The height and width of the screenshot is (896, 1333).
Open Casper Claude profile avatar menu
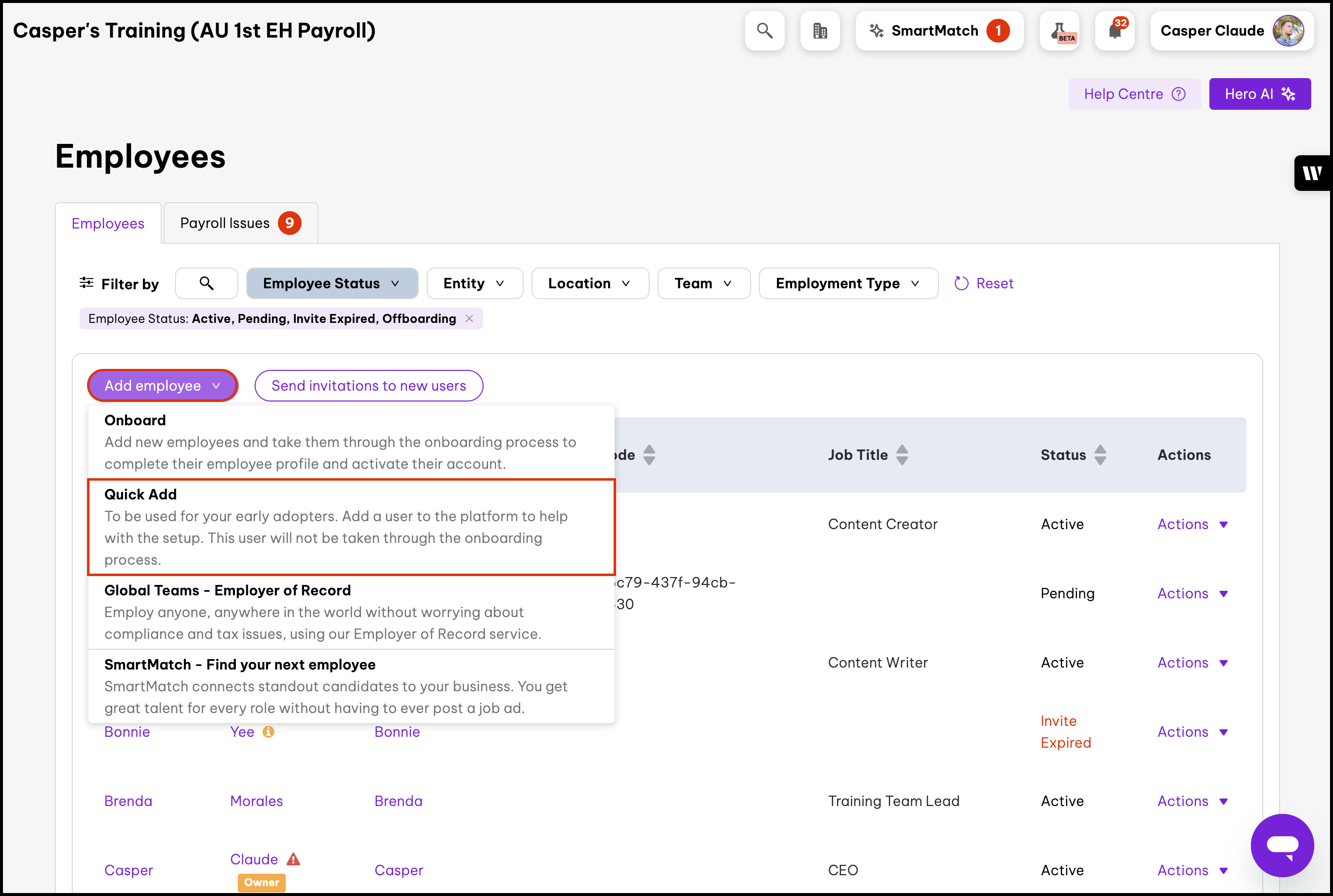tap(1288, 31)
